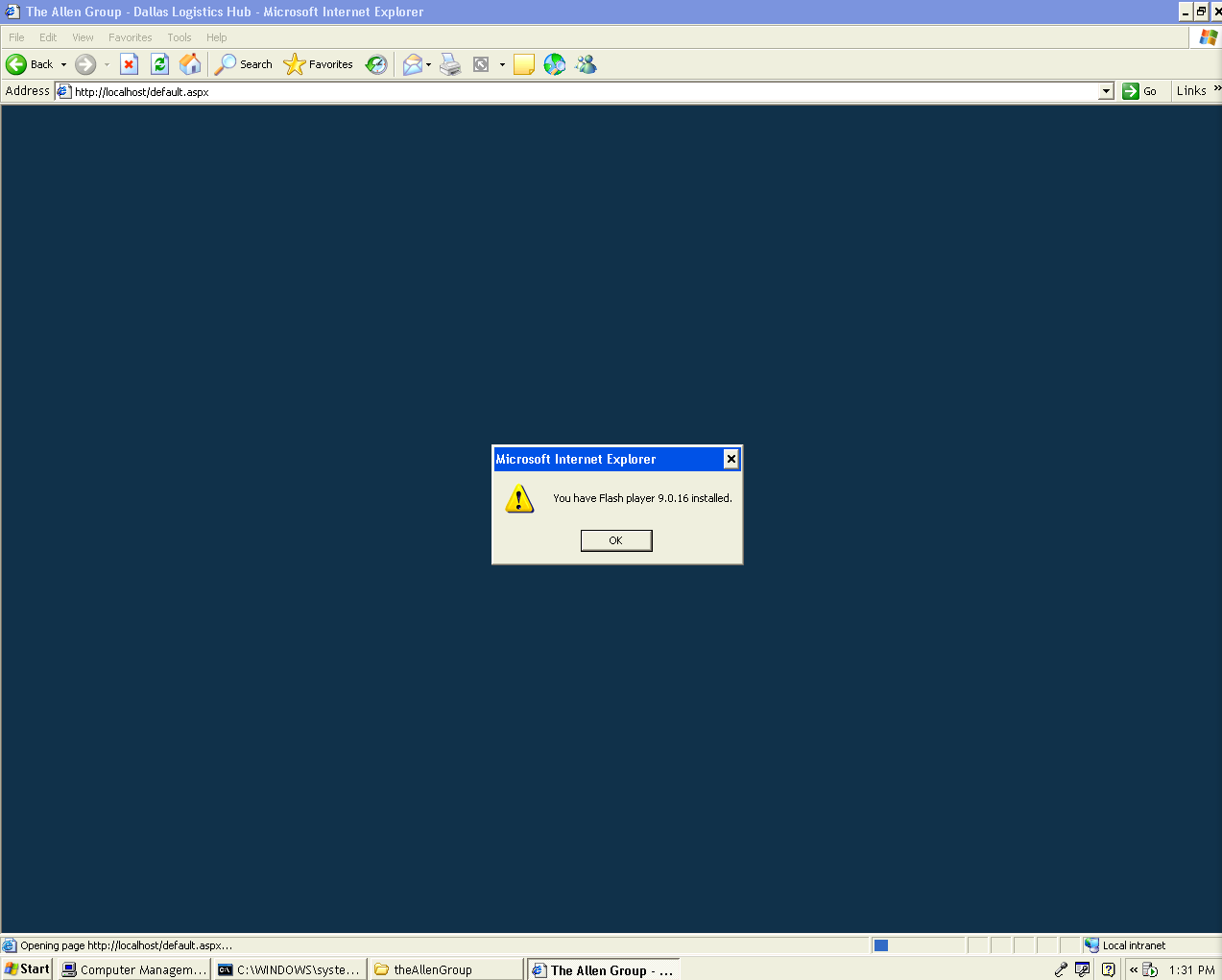The image size is (1222, 980).
Task: Expand hidden system tray icons chevron
Action: (x=1133, y=969)
